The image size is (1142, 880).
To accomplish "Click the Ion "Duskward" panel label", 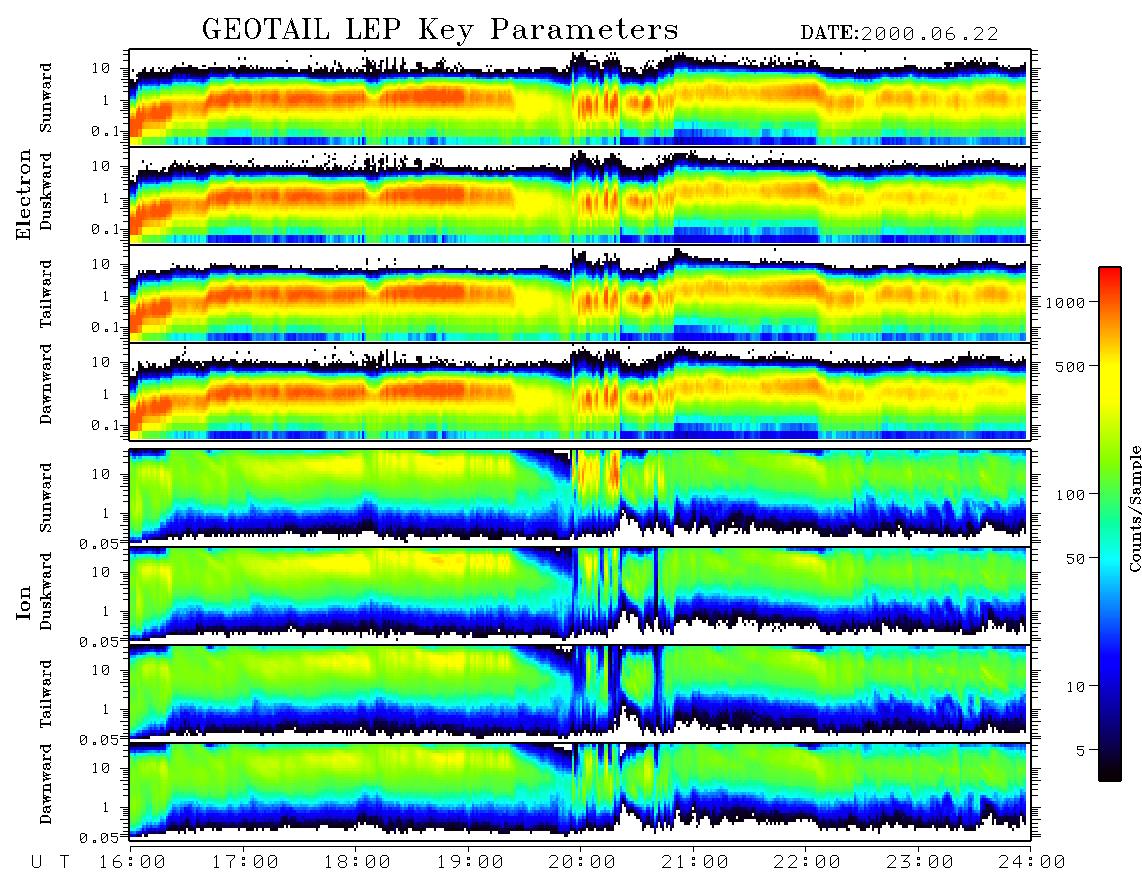I will click(x=46, y=591).
